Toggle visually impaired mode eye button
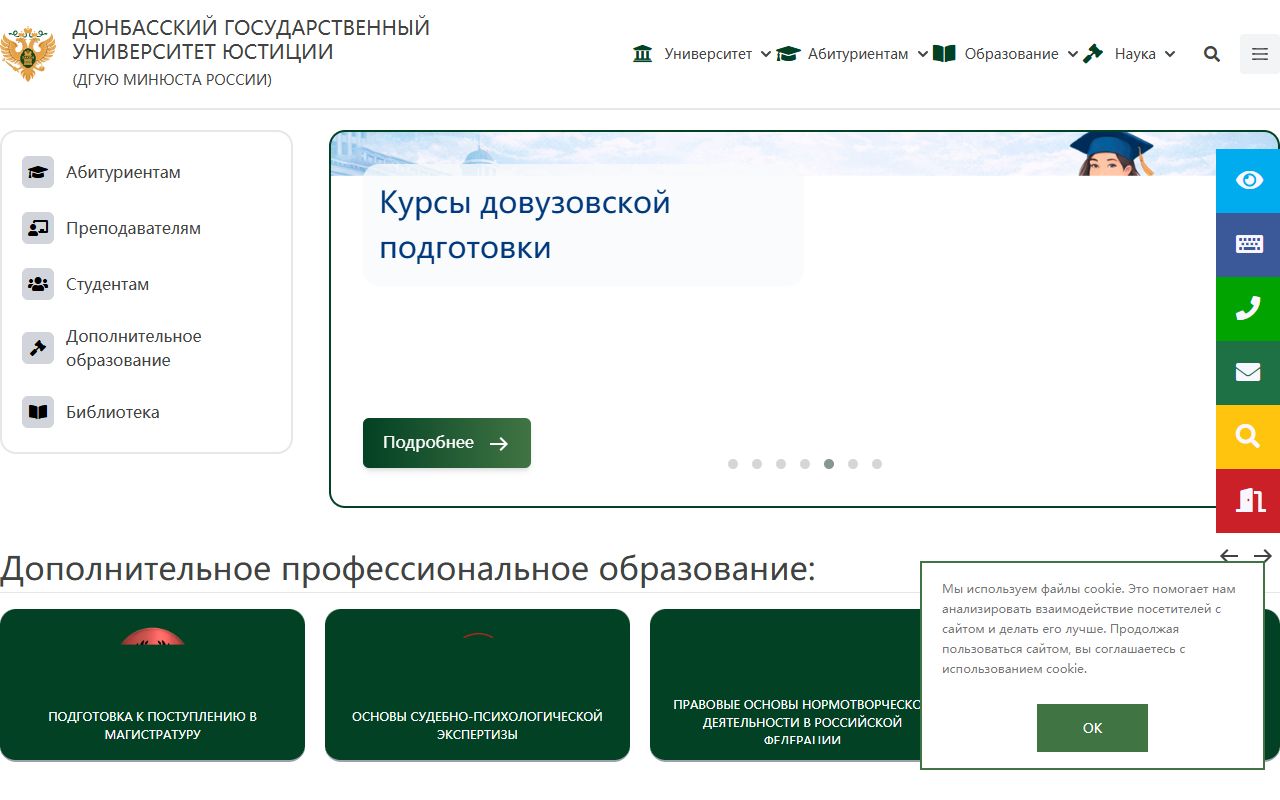This screenshot has width=1280, height=800. tap(1248, 181)
